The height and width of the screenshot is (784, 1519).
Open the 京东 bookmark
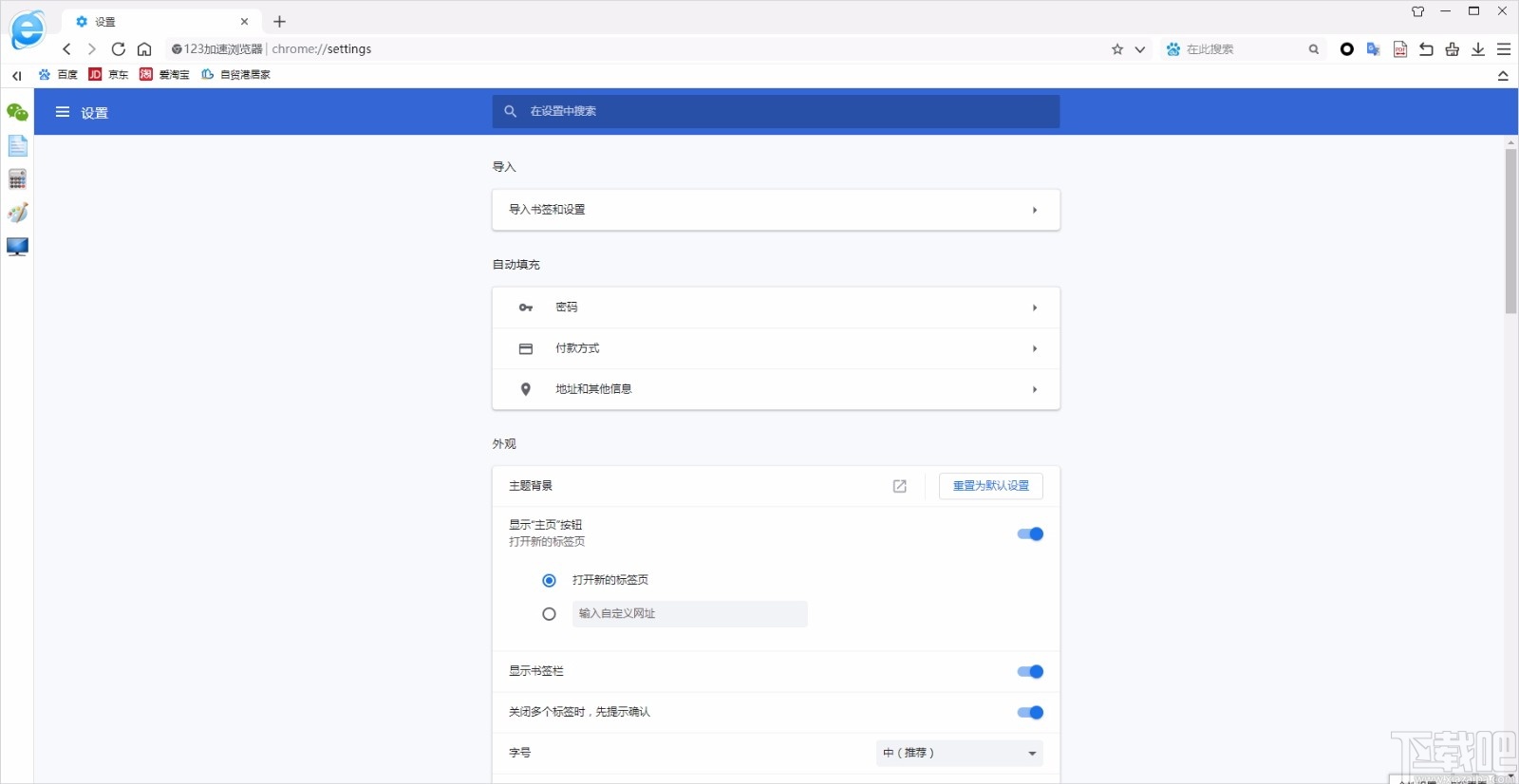[x=108, y=74]
